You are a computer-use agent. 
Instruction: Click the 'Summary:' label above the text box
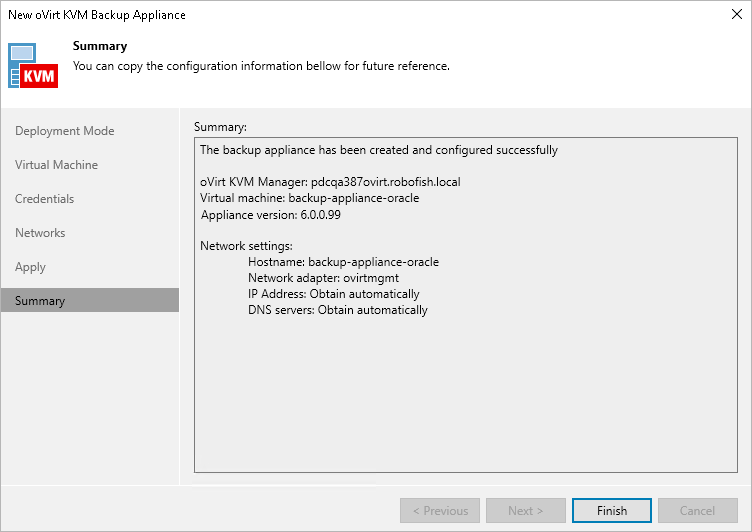click(220, 127)
